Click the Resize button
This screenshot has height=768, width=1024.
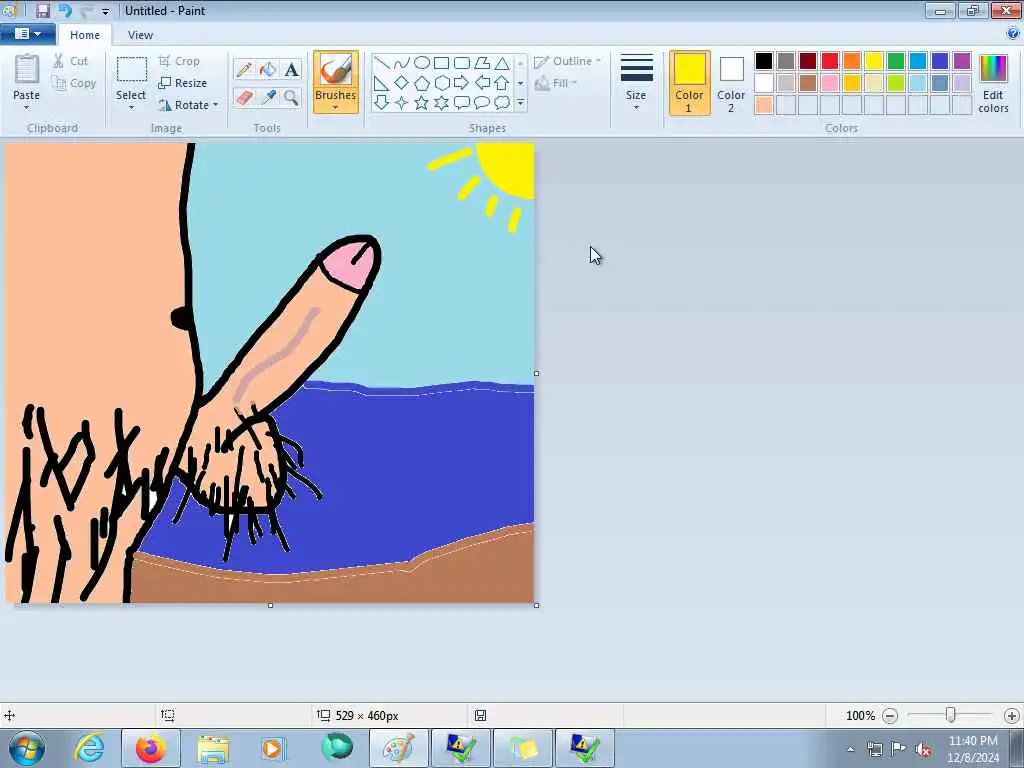(x=182, y=83)
